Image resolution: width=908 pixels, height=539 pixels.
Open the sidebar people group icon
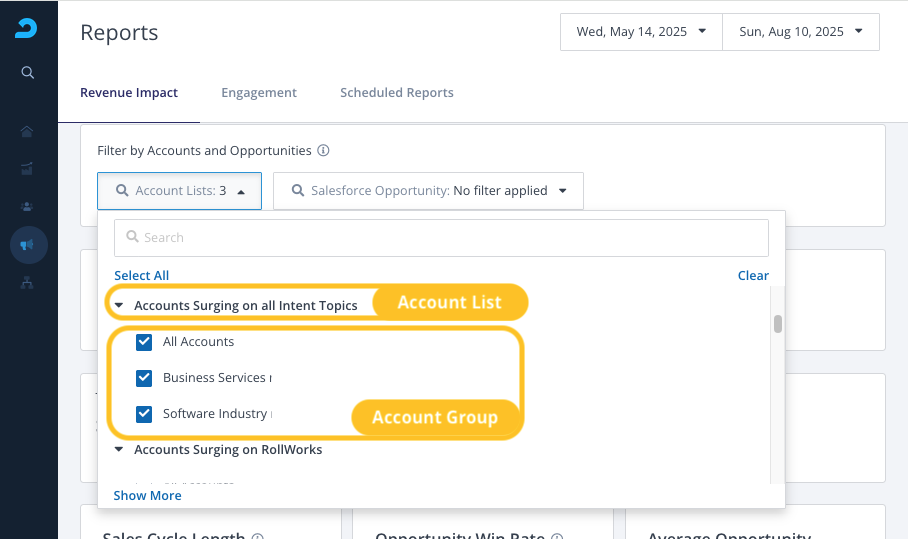(x=28, y=207)
